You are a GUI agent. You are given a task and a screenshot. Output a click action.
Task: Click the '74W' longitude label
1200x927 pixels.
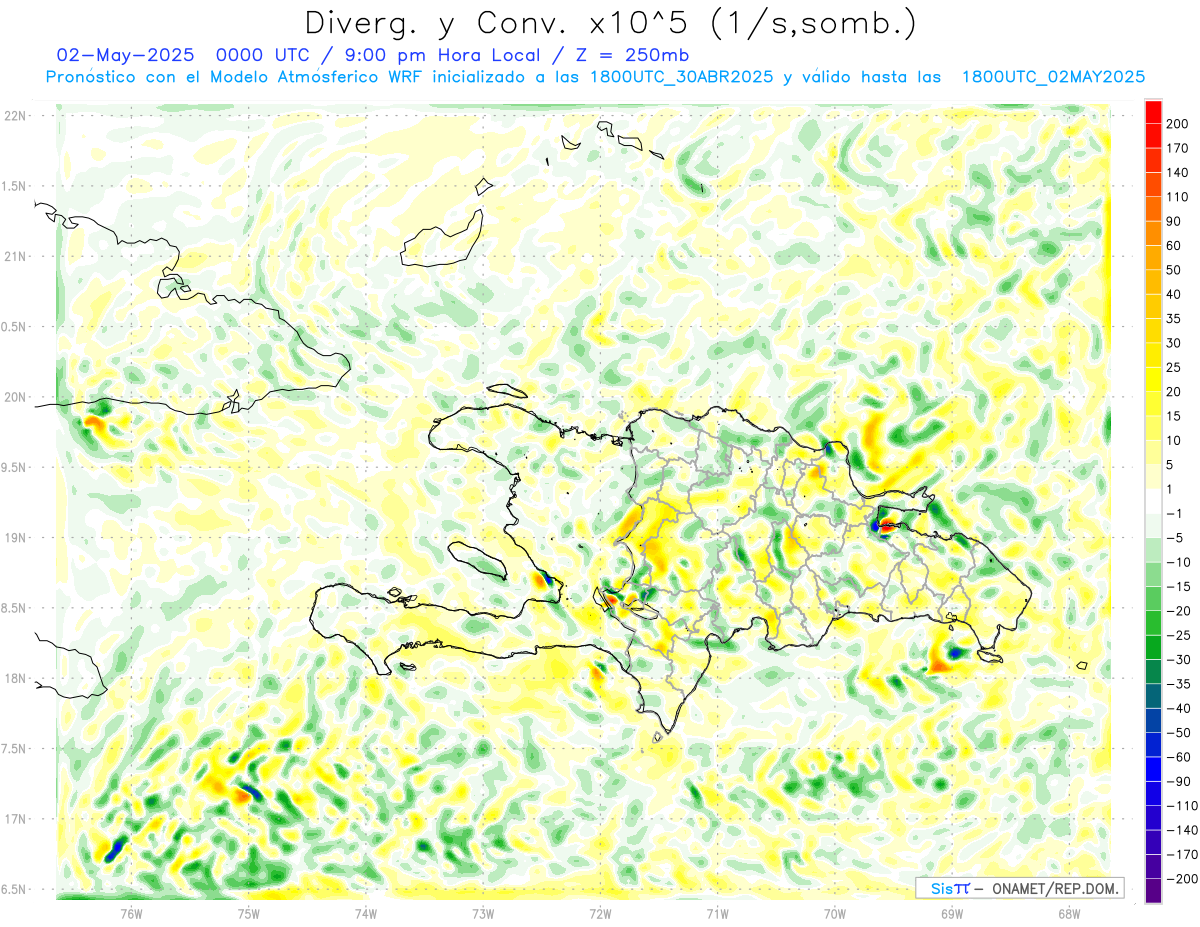tap(366, 913)
